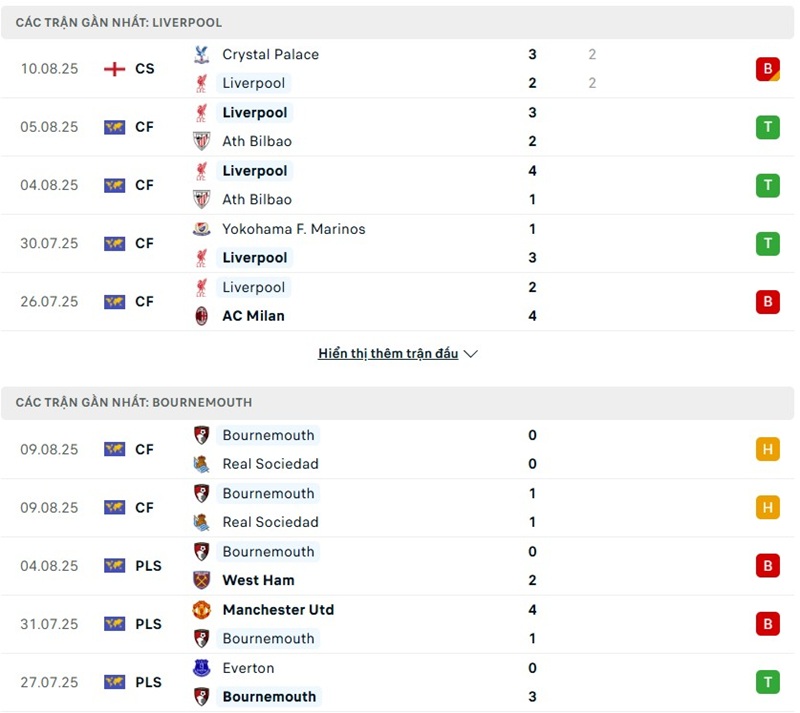Click the Yokohama F. Marinos crest icon

coord(202,229)
